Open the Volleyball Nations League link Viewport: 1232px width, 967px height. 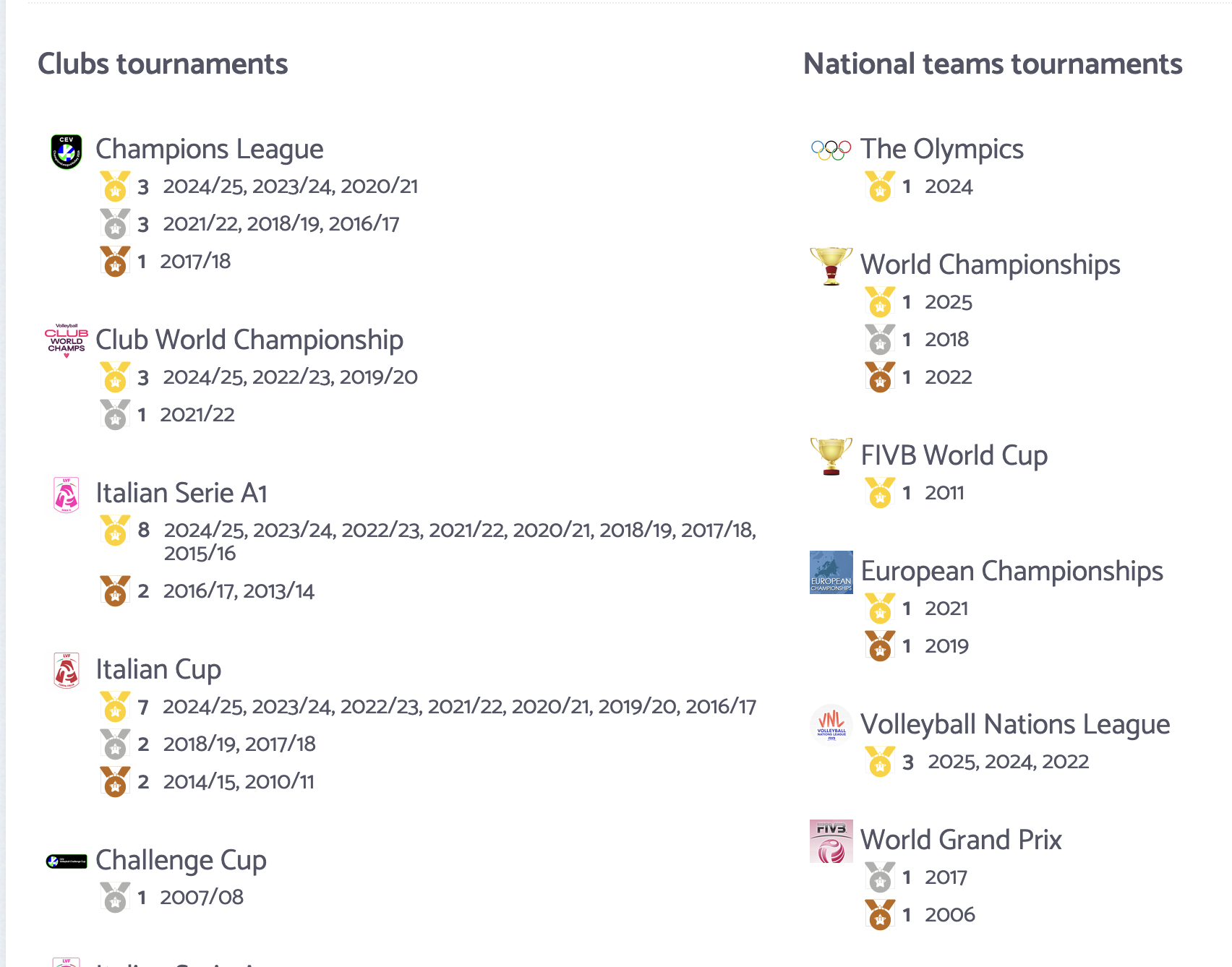(x=1014, y=724)
